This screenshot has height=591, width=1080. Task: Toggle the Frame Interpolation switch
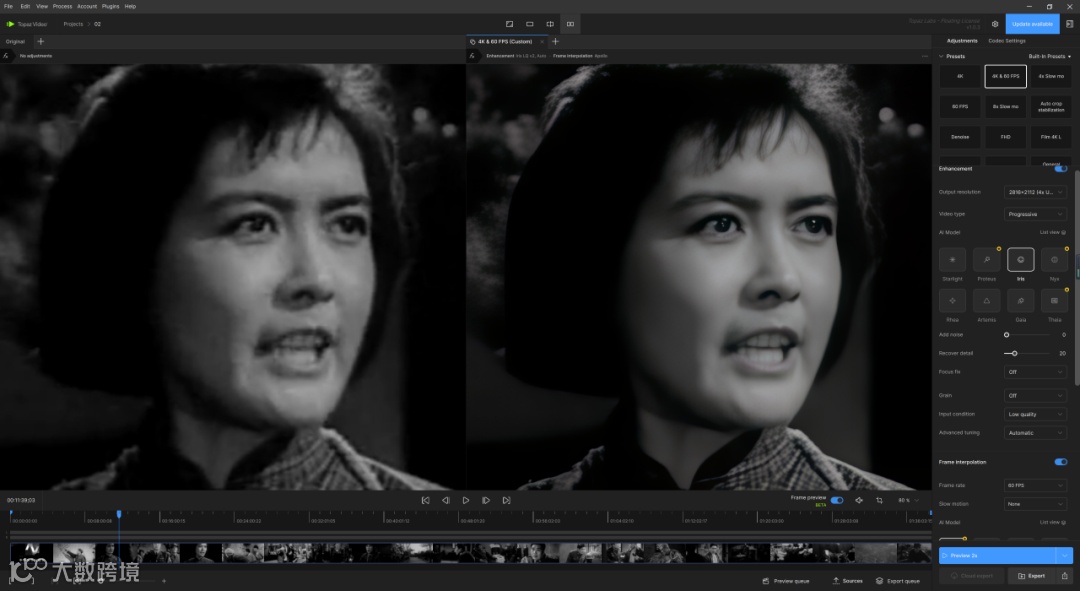(x=1061, y=462)
